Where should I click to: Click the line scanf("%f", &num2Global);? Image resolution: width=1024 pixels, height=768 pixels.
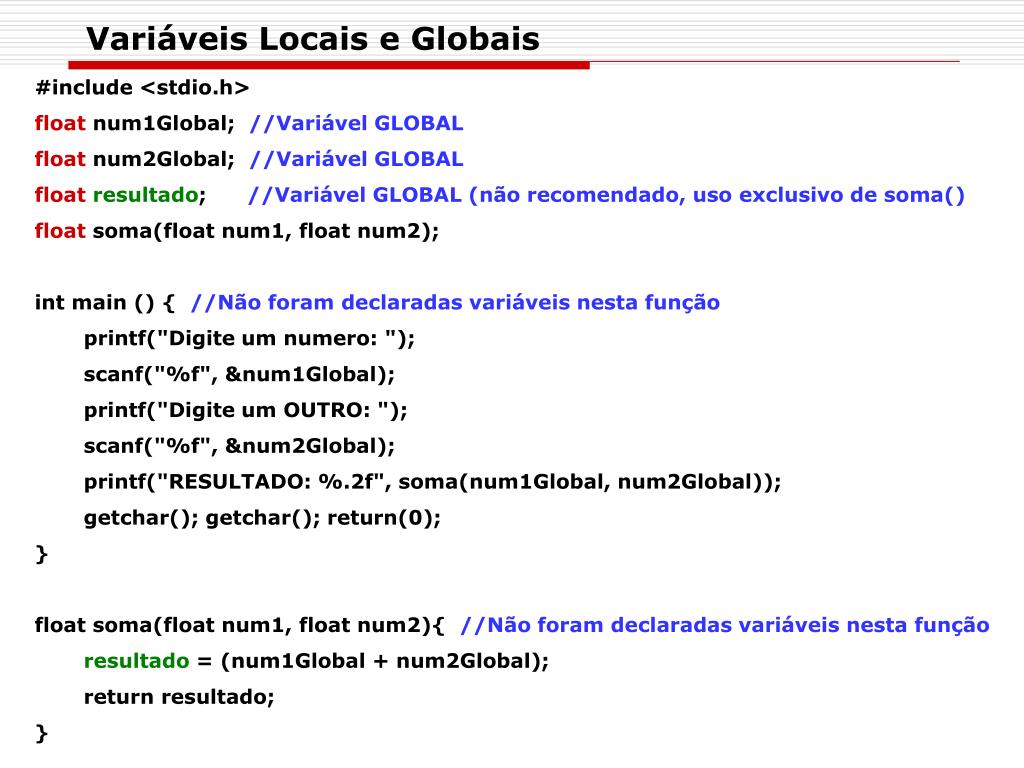(x=239, y=446)
